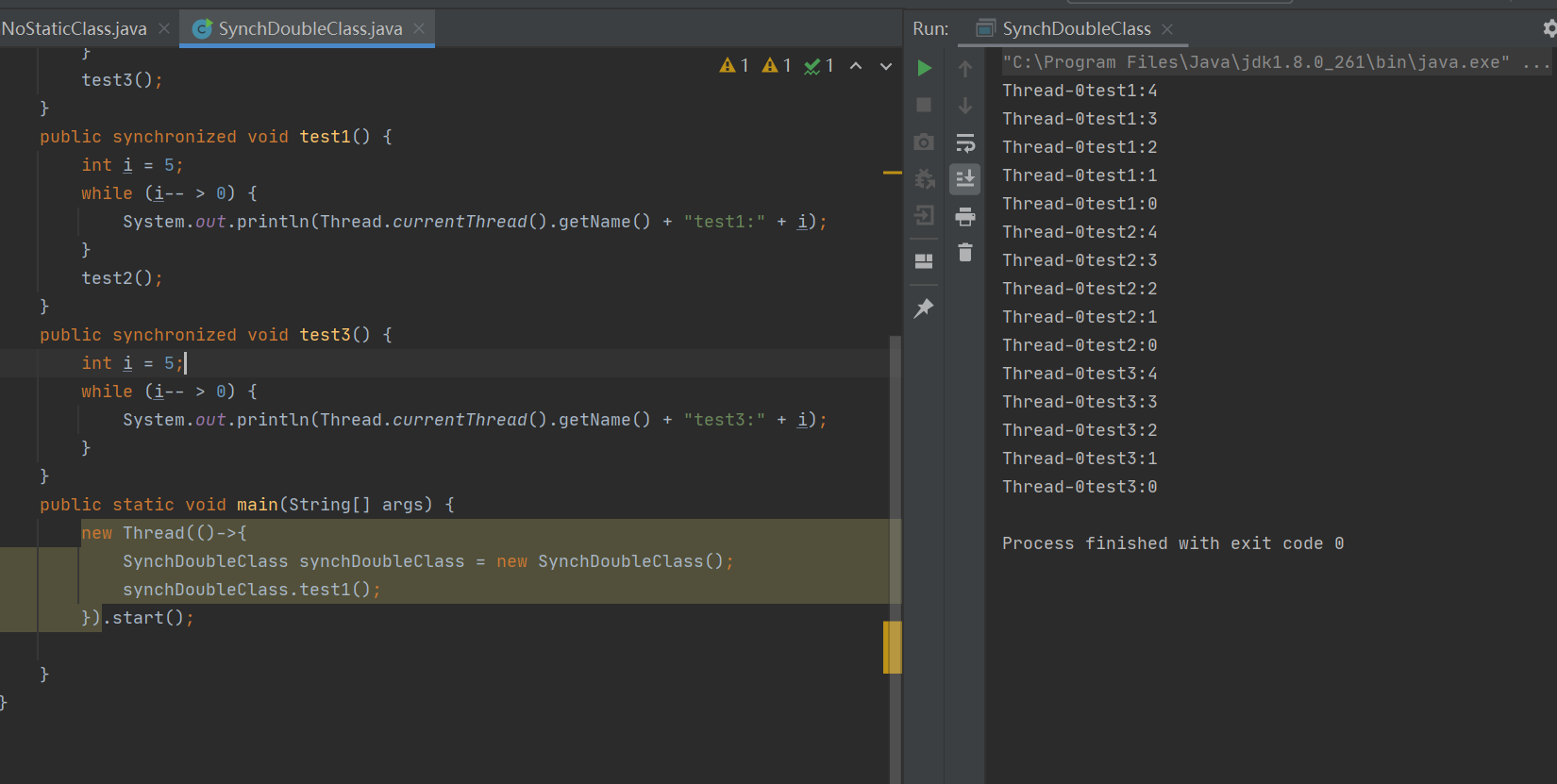
Task: Go to previous highlighted error arrow
Action: (x=856, y=66)
